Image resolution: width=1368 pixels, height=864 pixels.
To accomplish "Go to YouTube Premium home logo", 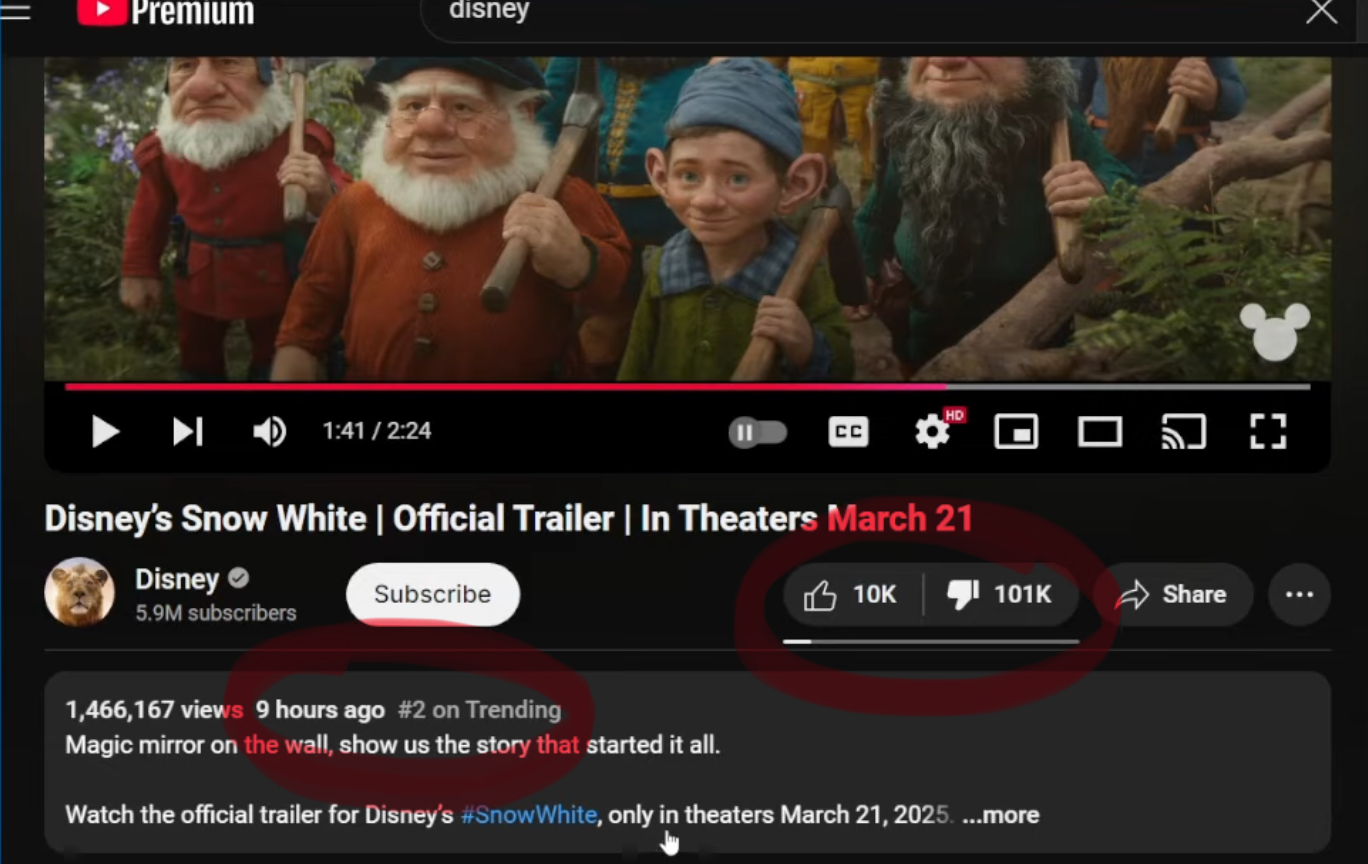I will [x=166, y=12].
